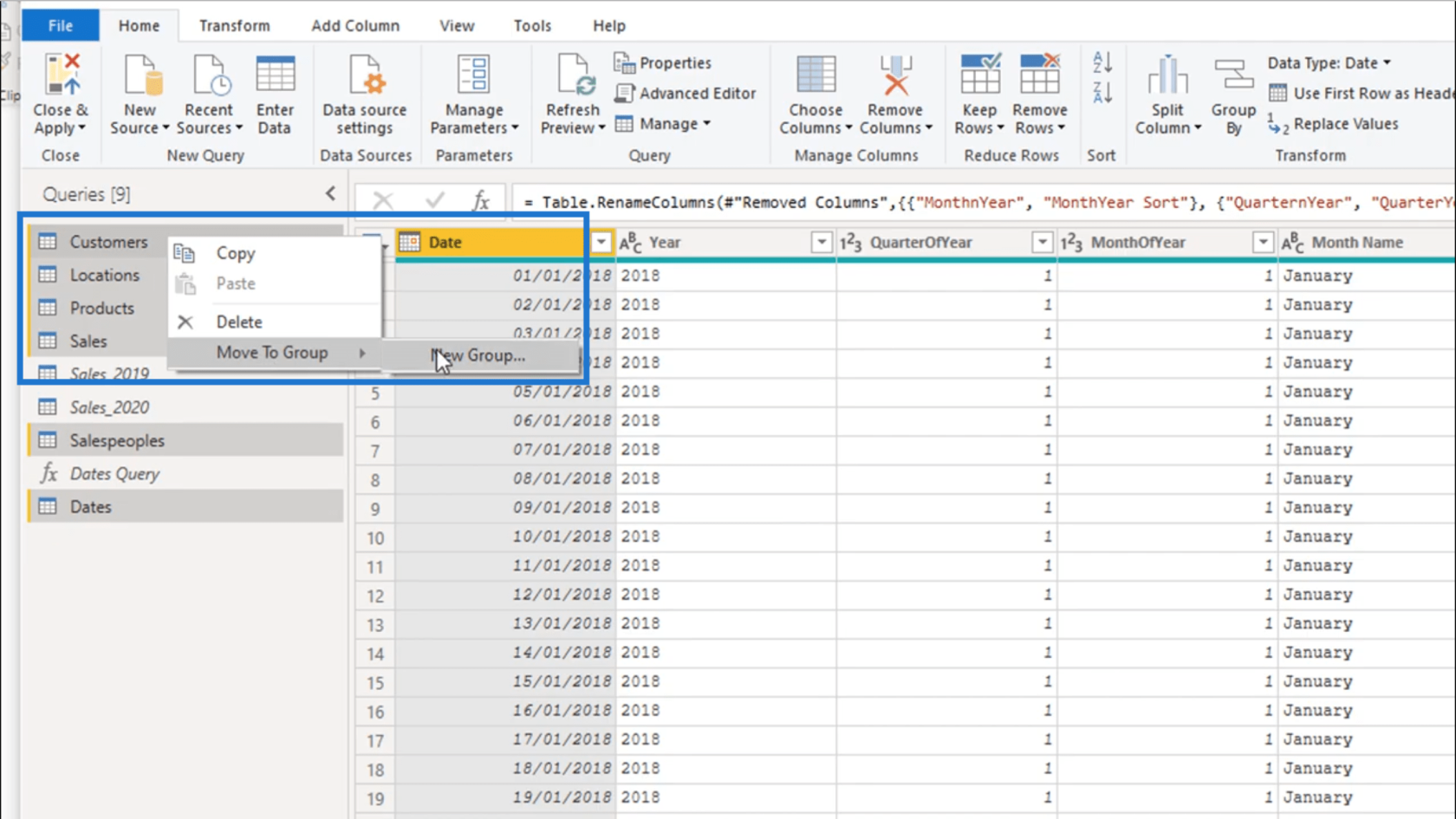Collapse the Queries pane chevron

tap(330, 193)
